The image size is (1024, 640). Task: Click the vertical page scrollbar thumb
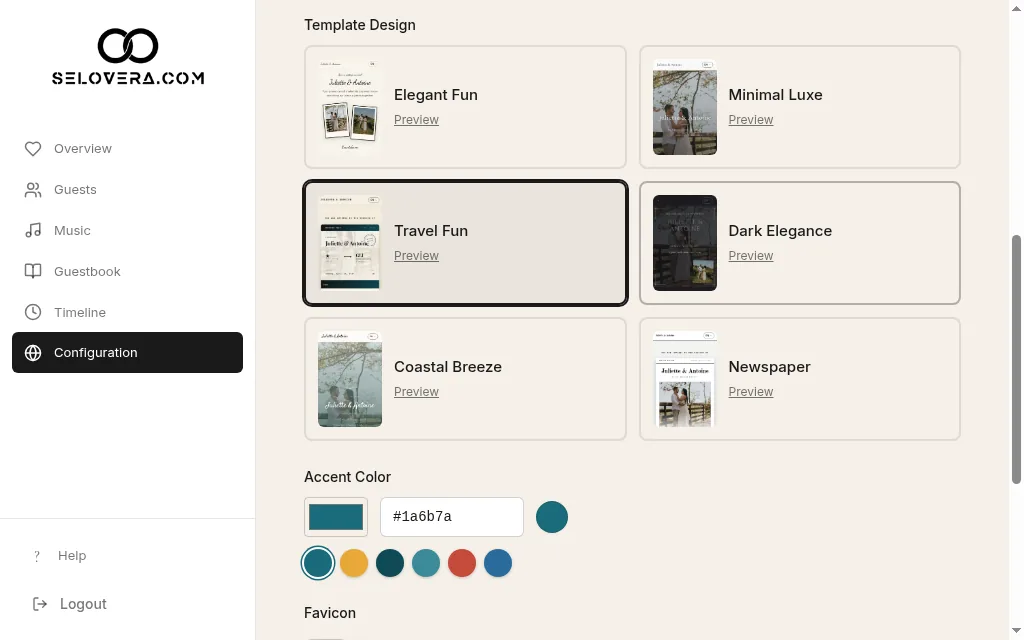pos(1016,360)
